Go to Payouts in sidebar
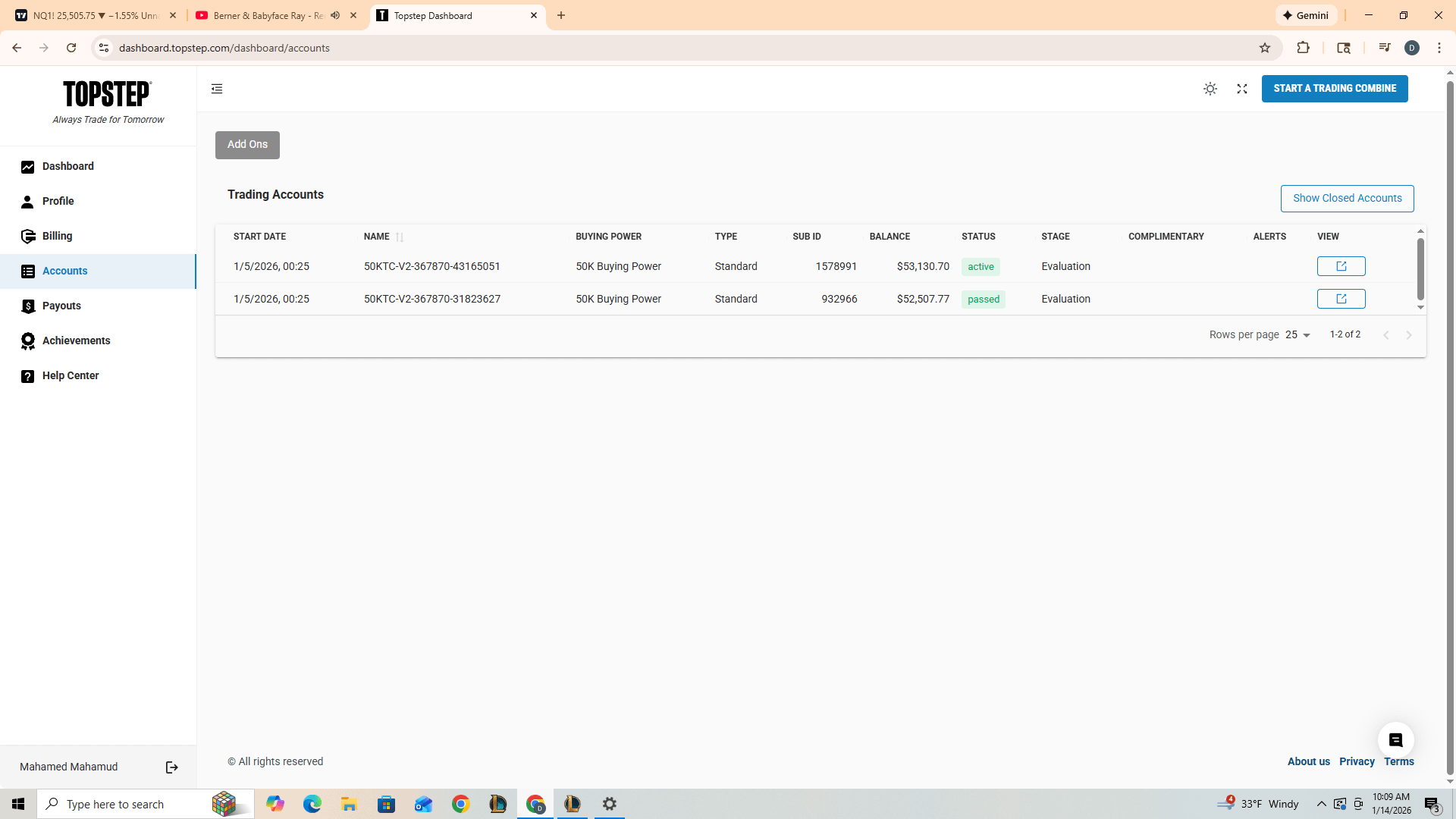This screenshot has height=819, width=1456. pos(61,306)
